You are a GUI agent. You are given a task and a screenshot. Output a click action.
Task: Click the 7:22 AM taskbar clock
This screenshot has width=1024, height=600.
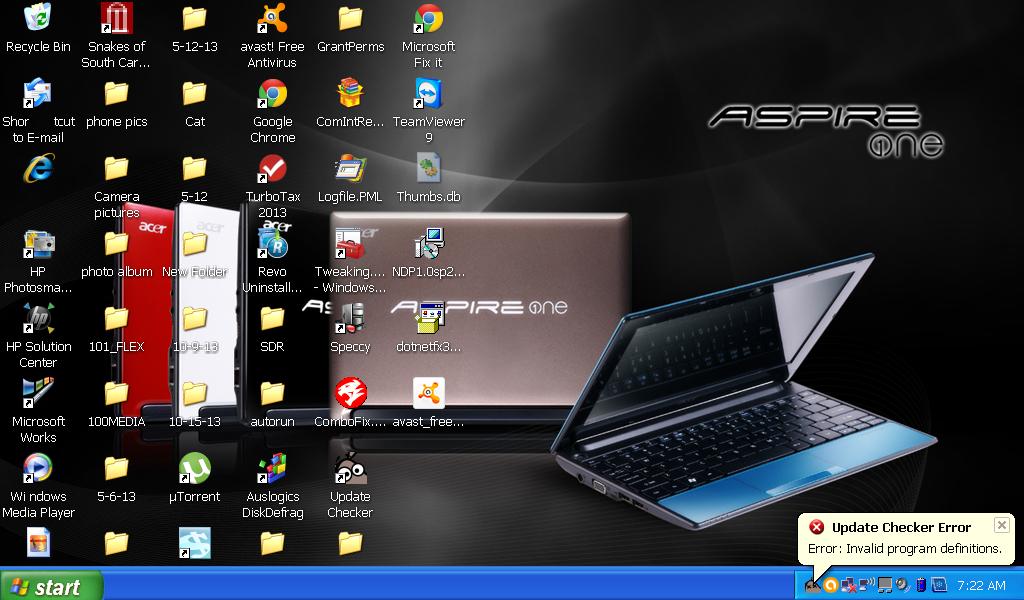click(x=981, y=586)
